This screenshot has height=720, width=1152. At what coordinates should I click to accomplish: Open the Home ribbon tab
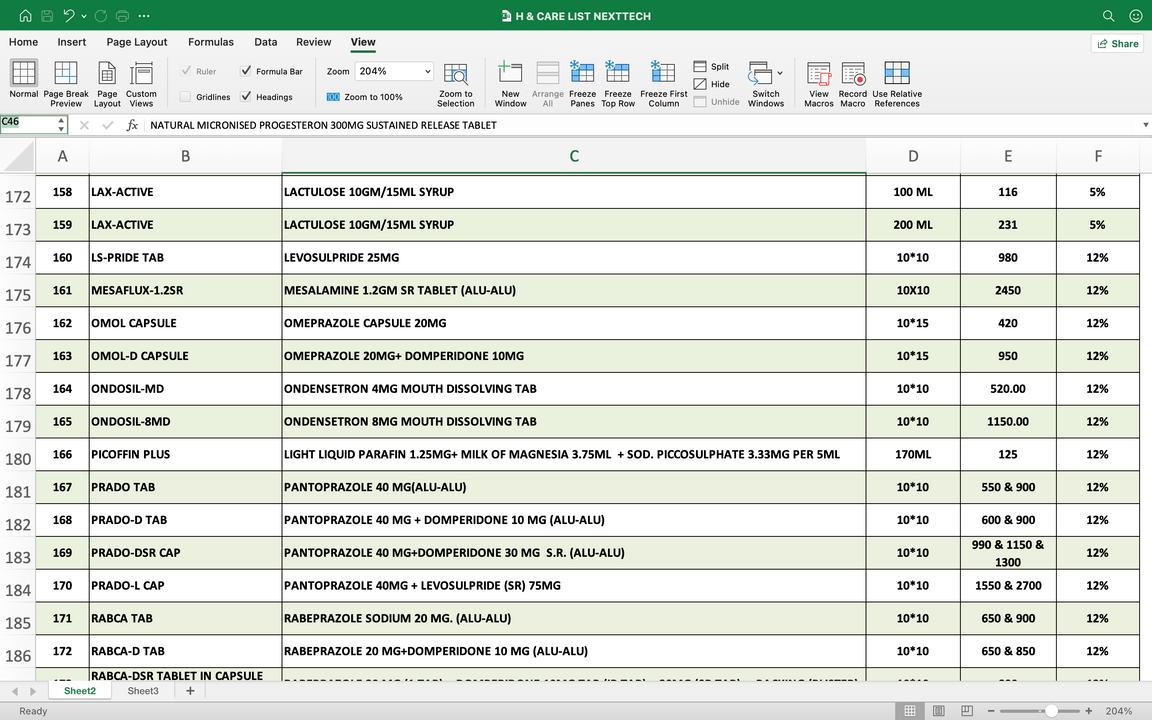24,42
